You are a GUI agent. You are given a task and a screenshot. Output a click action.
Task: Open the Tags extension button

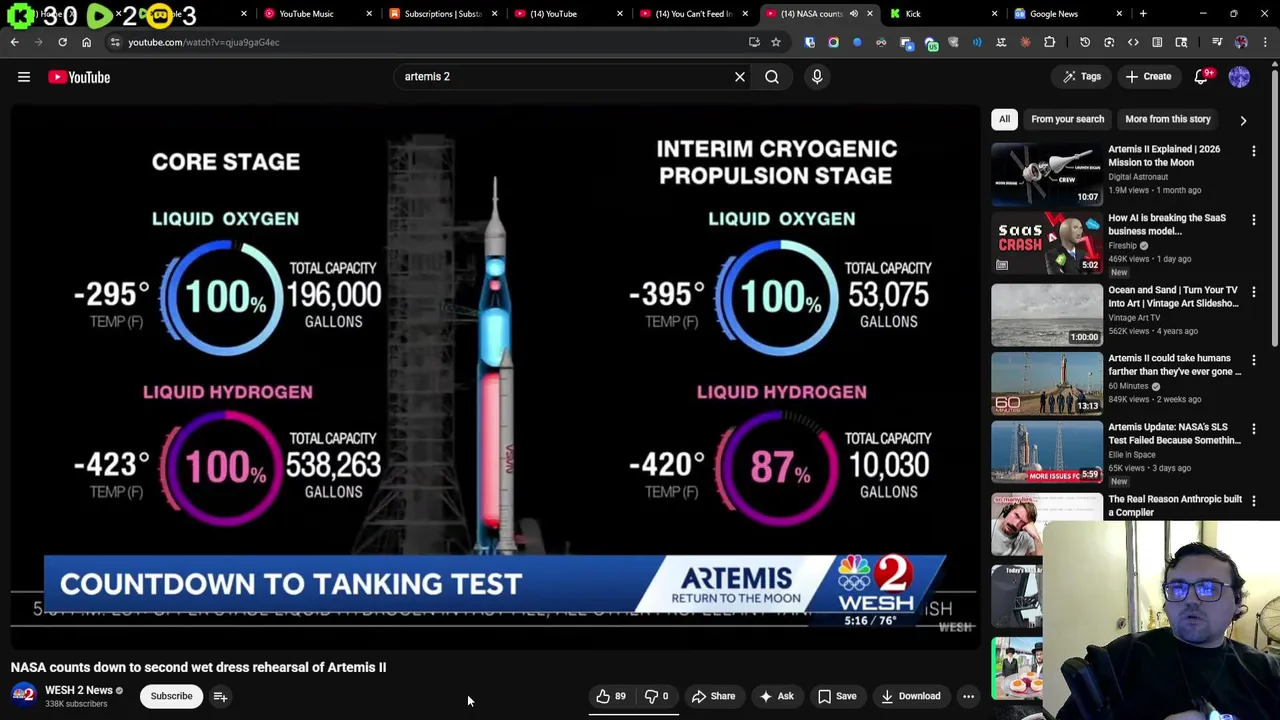click(1082, 77)
